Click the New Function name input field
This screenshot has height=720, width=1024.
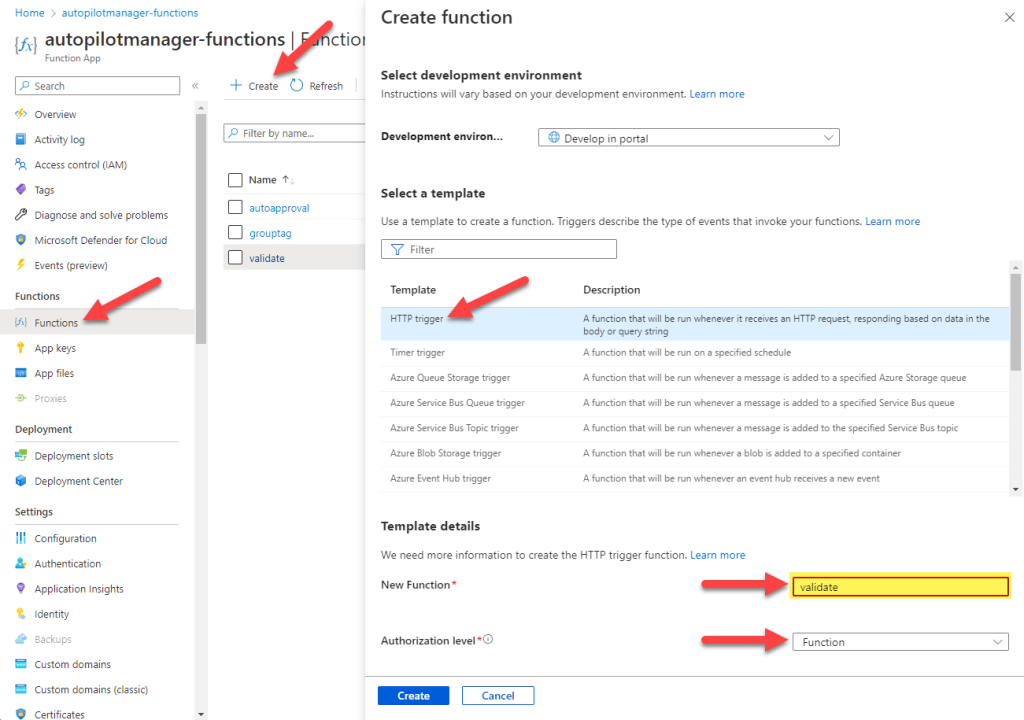click(x=899, y=586)
